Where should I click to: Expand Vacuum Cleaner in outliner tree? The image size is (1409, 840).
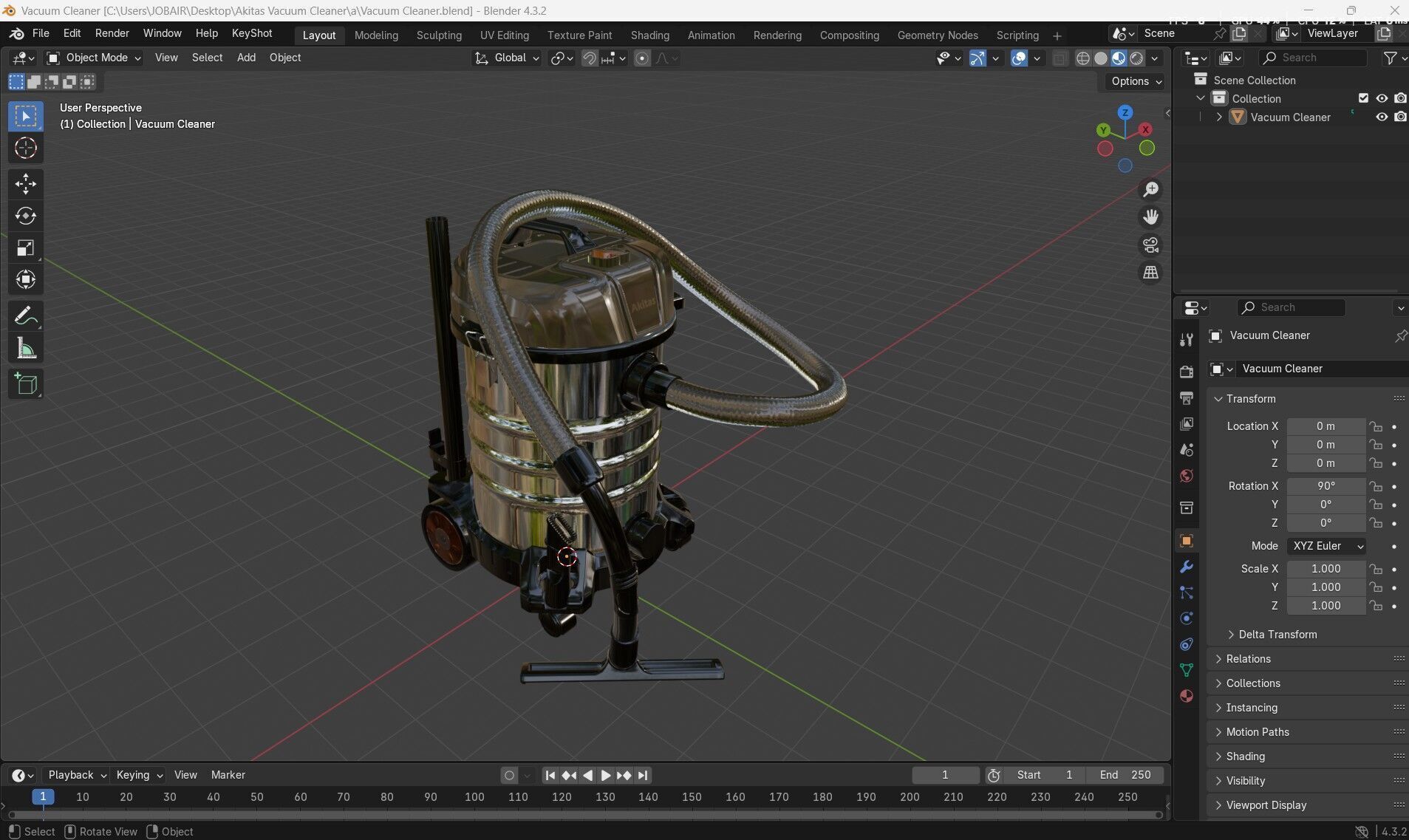click(x=1219, y=117)
